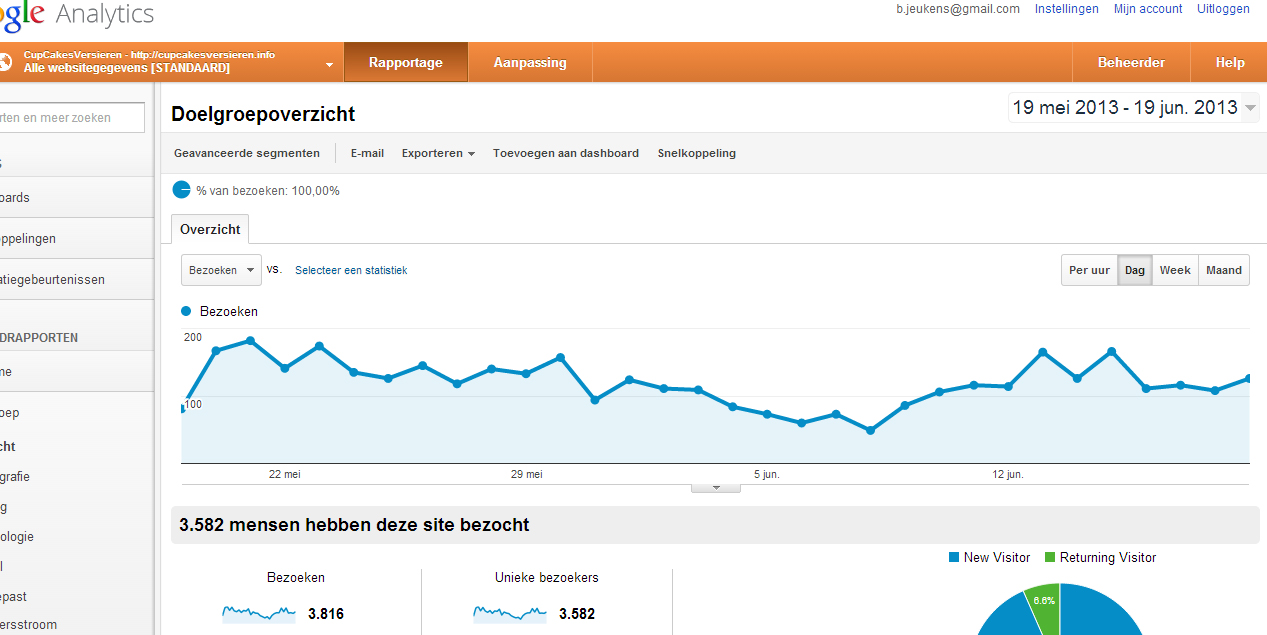Click the 29 mei axis label

click(526, 474)
